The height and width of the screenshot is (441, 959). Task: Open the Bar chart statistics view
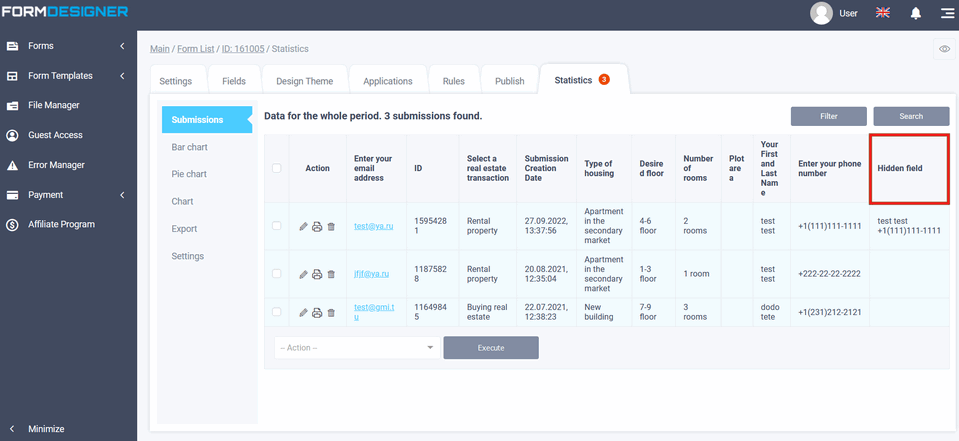coord(190,147)
